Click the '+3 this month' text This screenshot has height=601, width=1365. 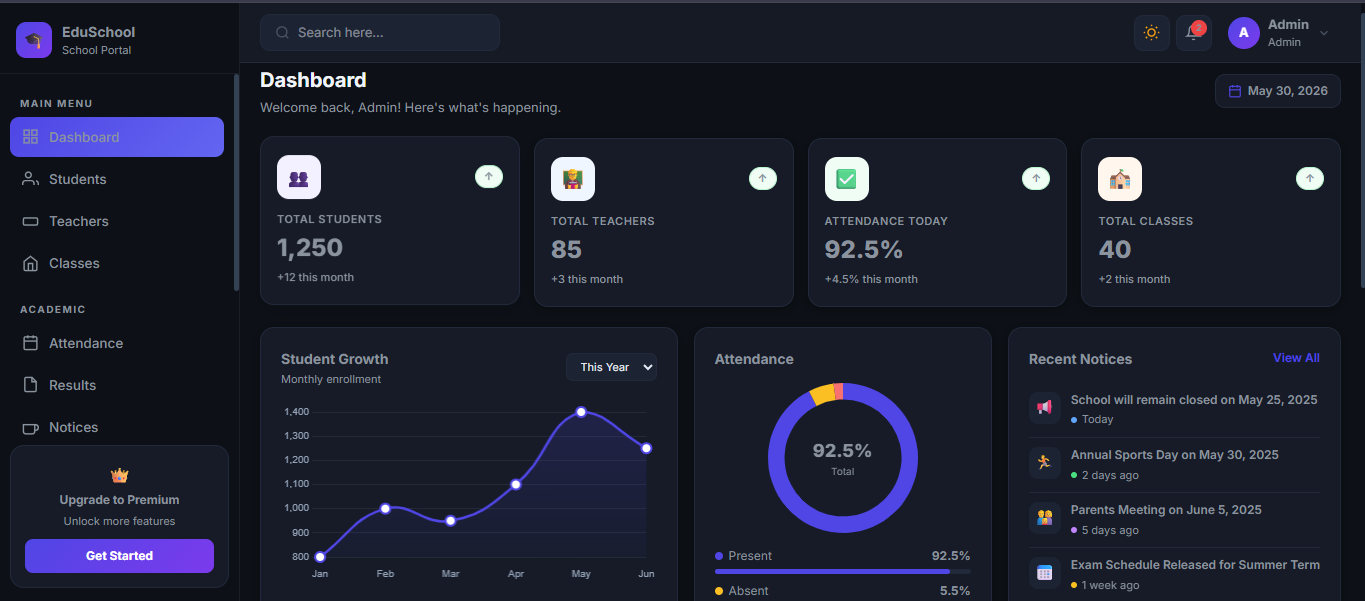(x=587, y=279)
